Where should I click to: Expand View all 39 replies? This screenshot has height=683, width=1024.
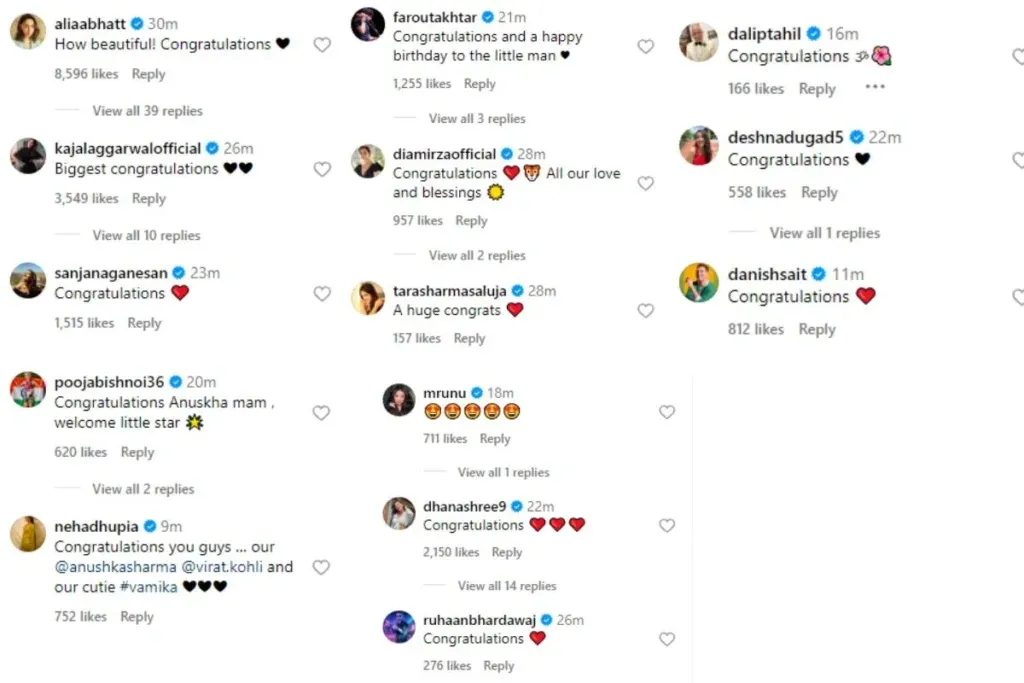coord(148,111)
